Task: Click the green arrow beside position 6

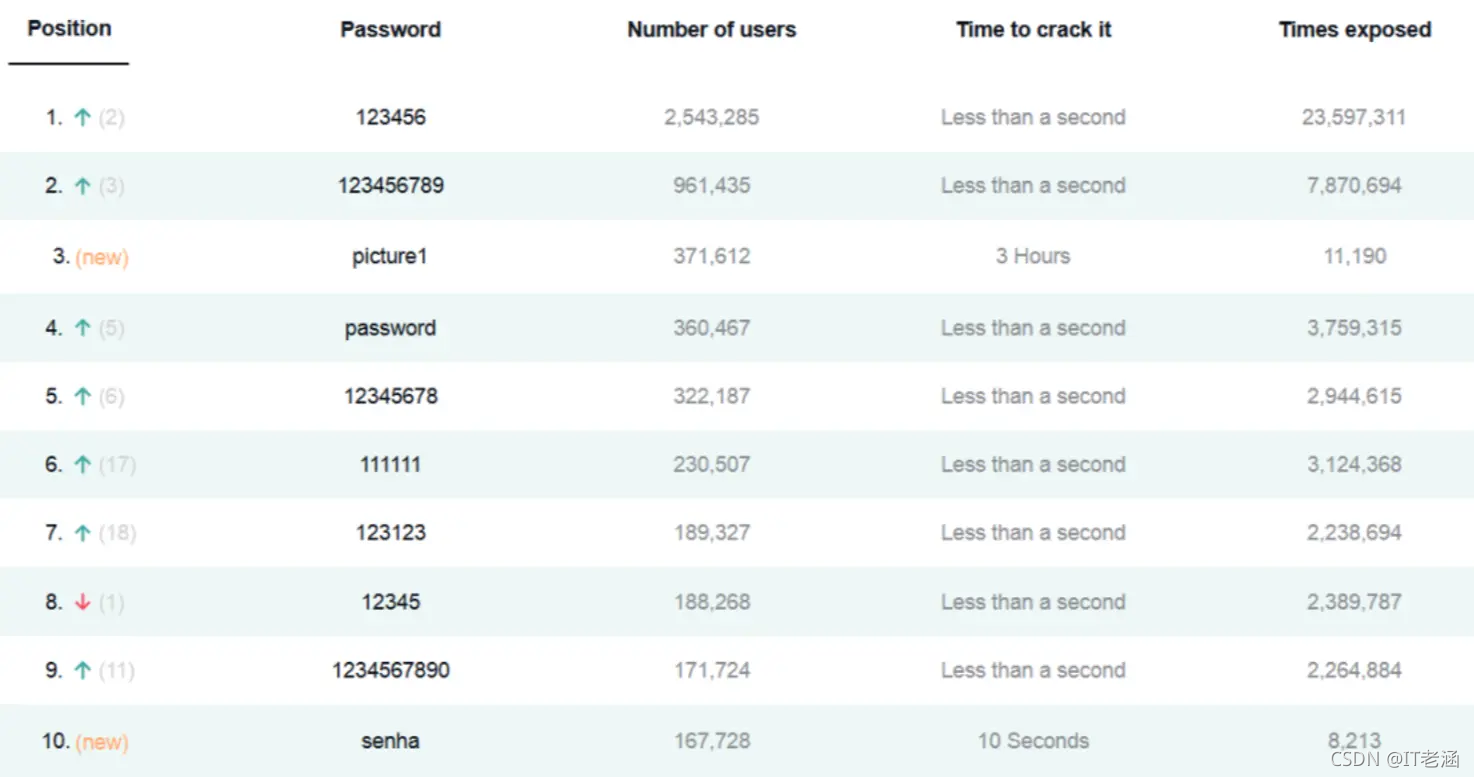Action: coord(83,465)
